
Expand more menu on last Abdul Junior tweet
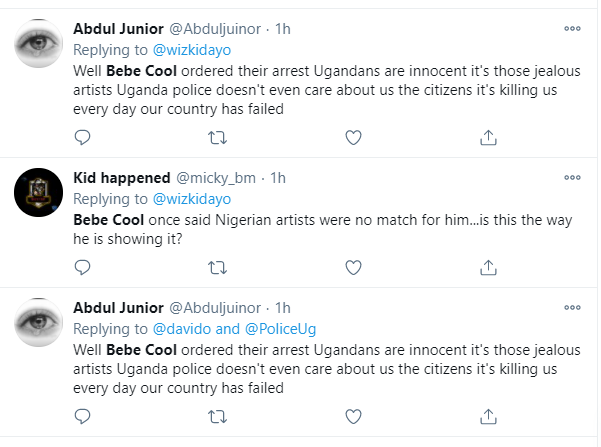572,307
